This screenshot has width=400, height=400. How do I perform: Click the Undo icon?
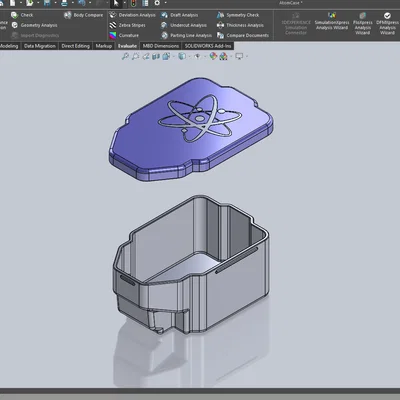[81, 3]
